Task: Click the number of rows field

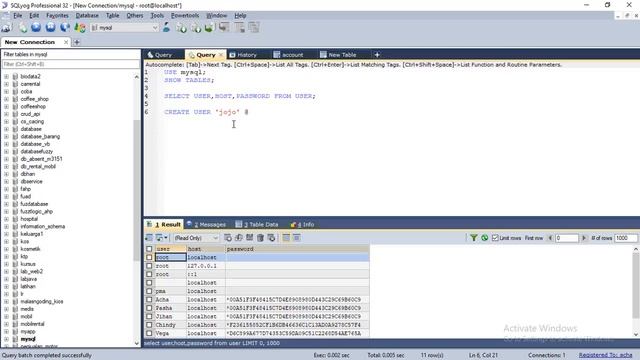Action: (626, 238)
